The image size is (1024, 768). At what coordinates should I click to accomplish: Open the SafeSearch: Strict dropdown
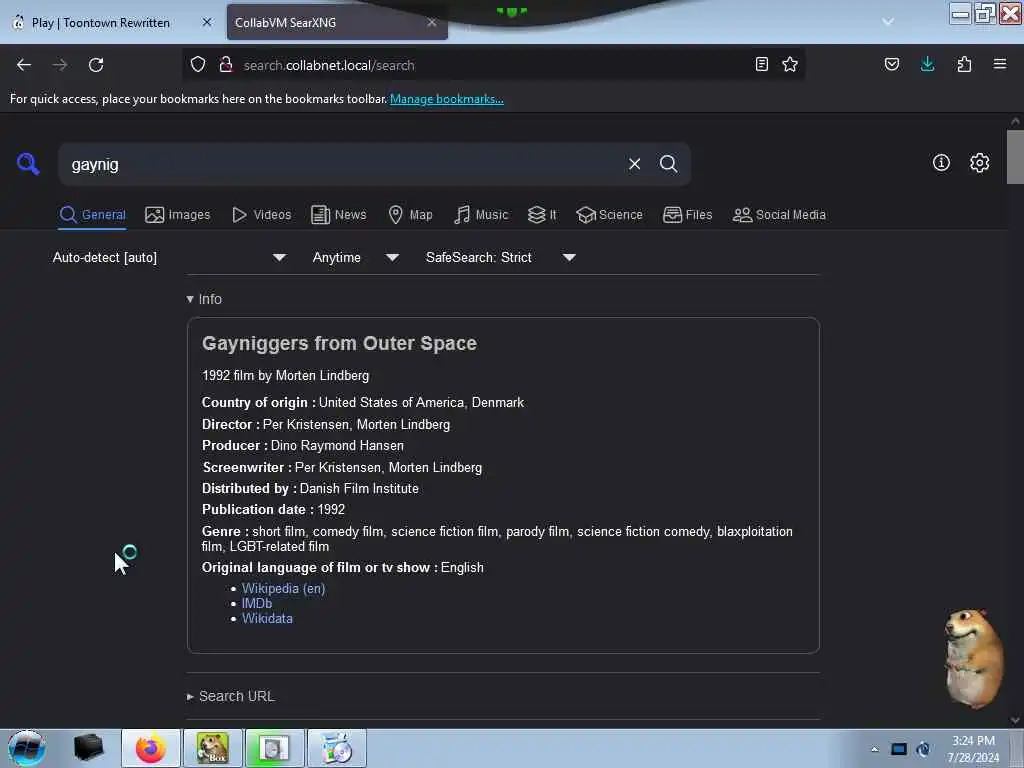tap(500, 257)
